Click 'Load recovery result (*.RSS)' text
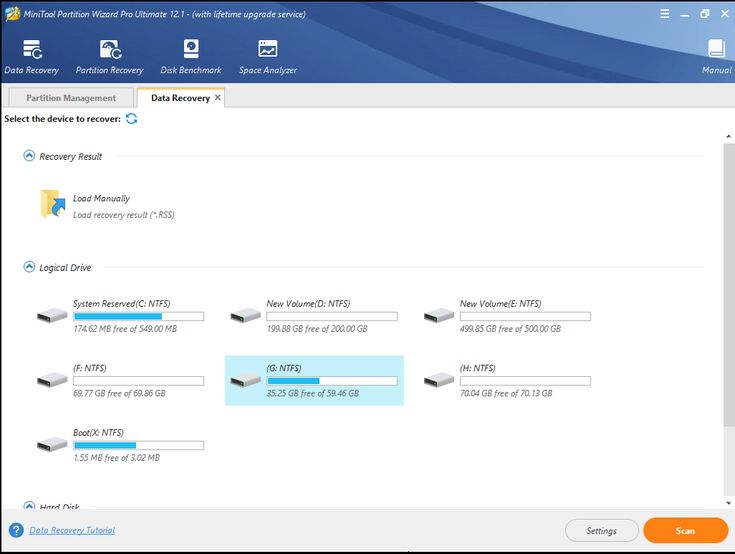 pyautogui.click(x=124, y=215)
